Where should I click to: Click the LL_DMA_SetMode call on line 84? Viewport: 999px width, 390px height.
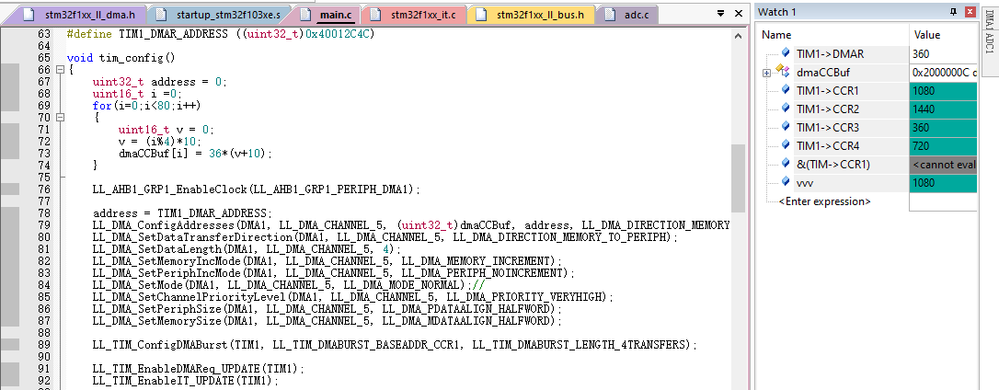pos(282,285)
